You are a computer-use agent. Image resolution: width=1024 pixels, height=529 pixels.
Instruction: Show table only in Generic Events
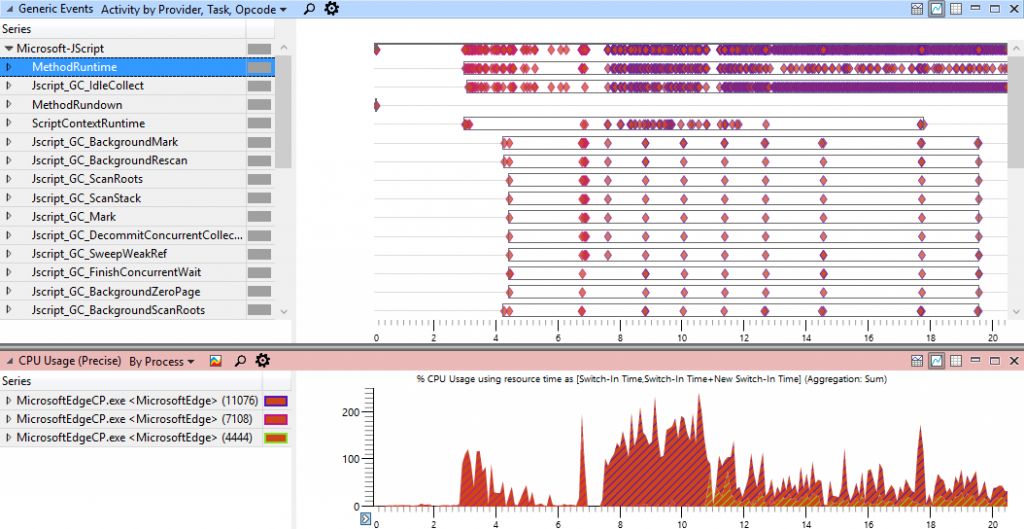point(955,9)
